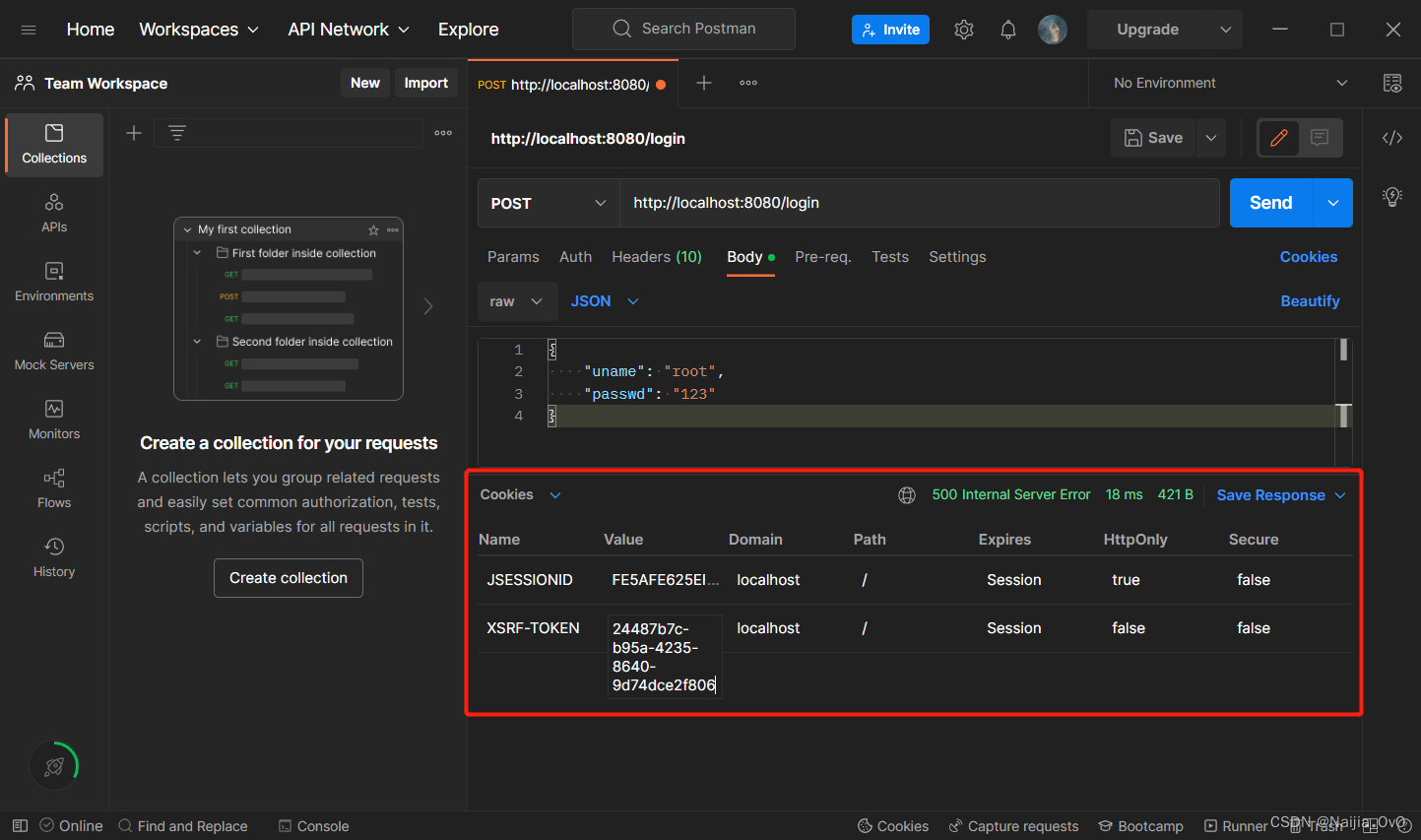The width and height of the screenshot is (1421, 840).
Task: Open Monitors in the sidebar
Action: pos(54,420)
